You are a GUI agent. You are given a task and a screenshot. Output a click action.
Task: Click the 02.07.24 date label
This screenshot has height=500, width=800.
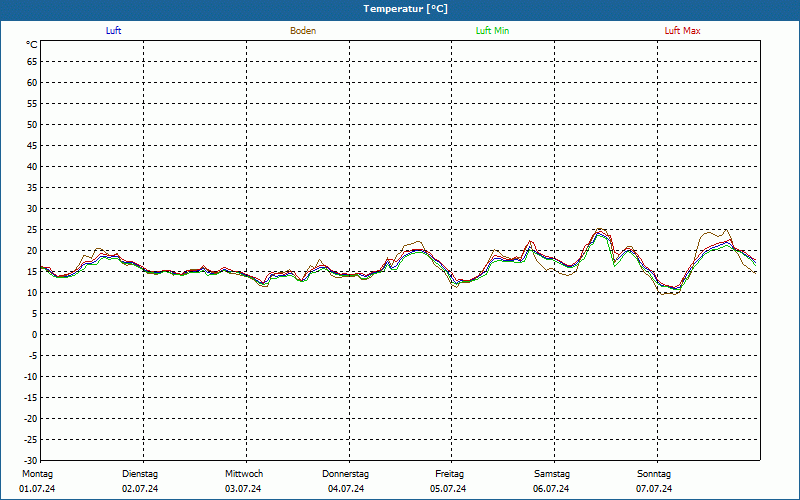click(x=140, y=489)
